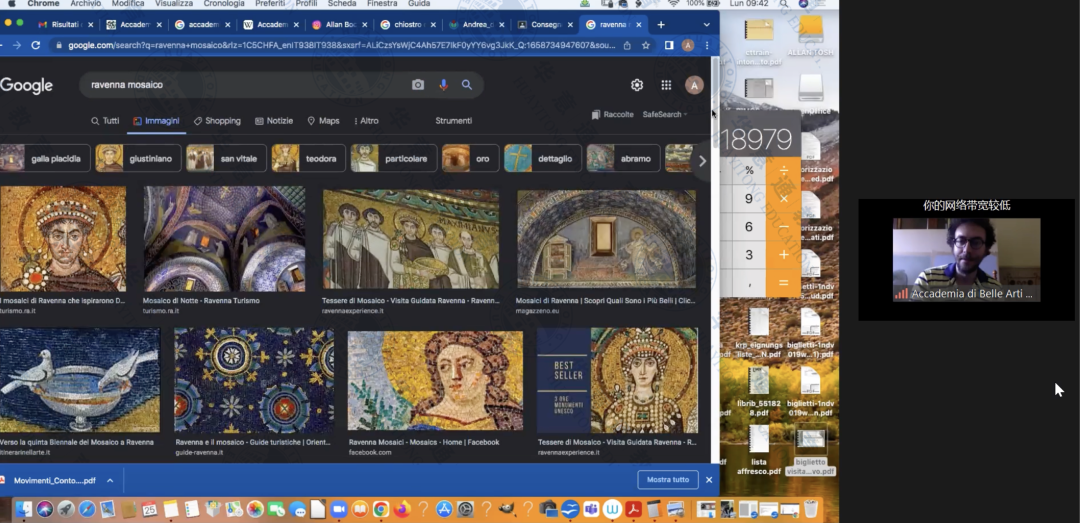Expand the Altro more-options menu
Image resolution: width=1080 pixels, height=523 pixels.
[366, 121]
